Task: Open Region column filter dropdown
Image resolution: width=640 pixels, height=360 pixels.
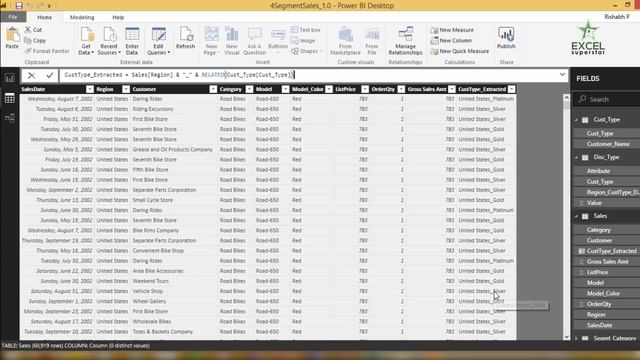Action: (126, 89)
